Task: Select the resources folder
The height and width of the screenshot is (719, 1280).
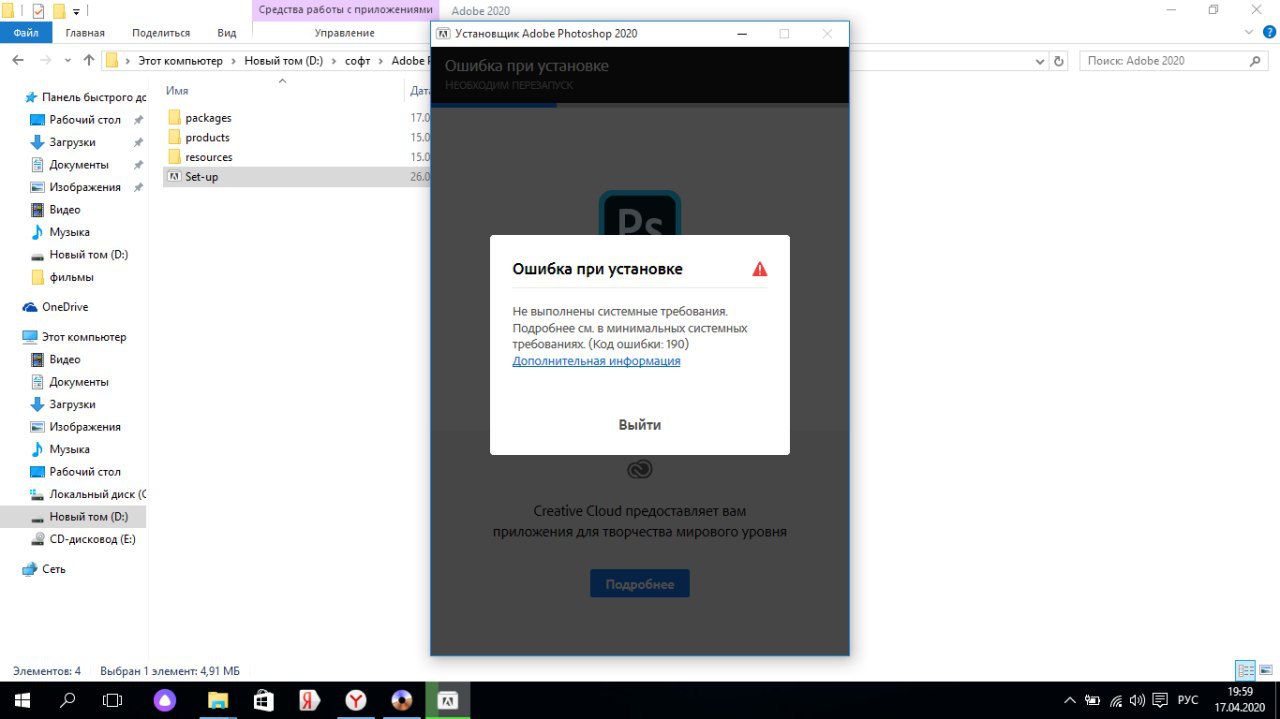Action: [208, 157]
